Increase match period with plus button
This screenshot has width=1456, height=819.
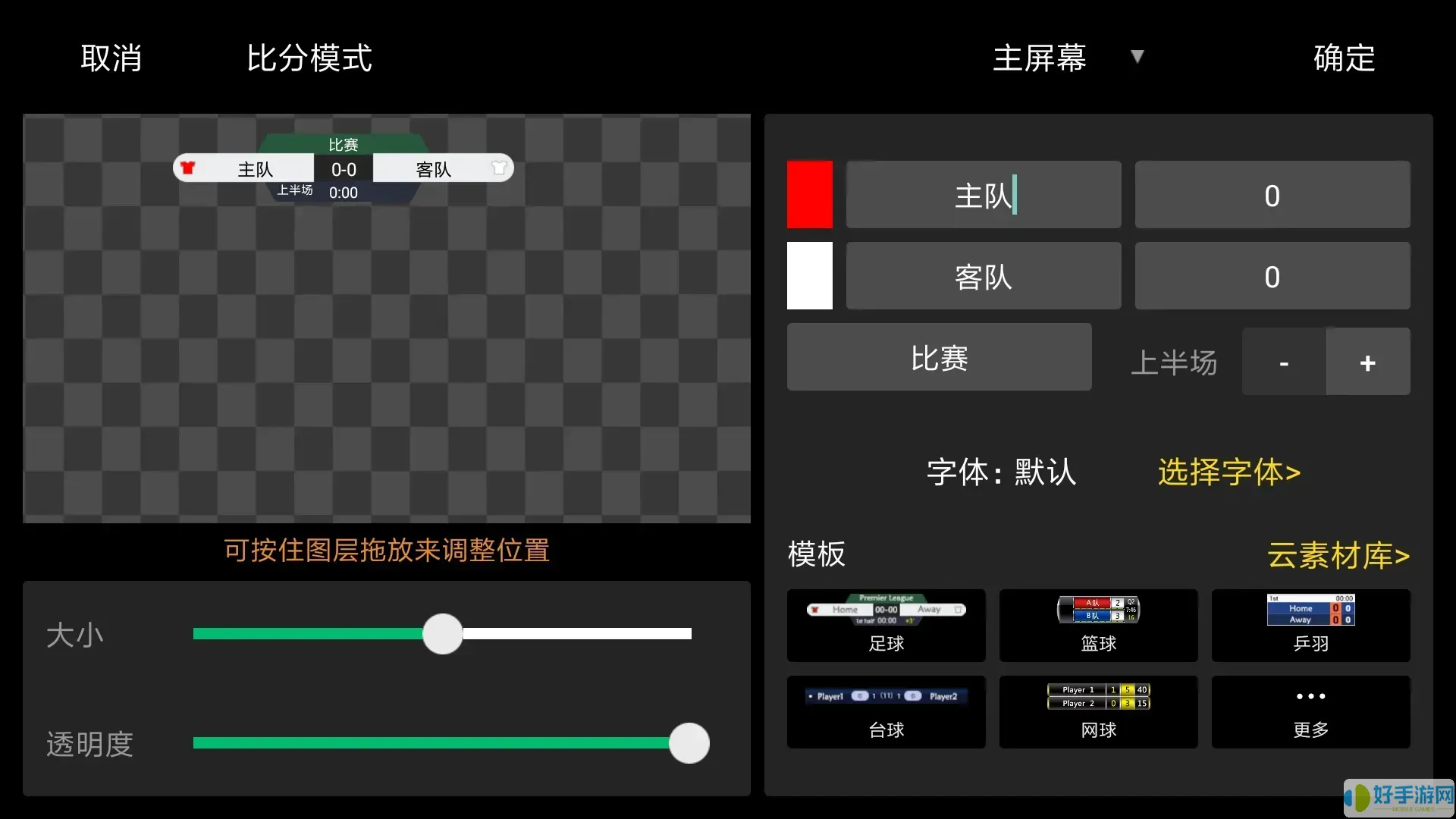pos(1368,362)
